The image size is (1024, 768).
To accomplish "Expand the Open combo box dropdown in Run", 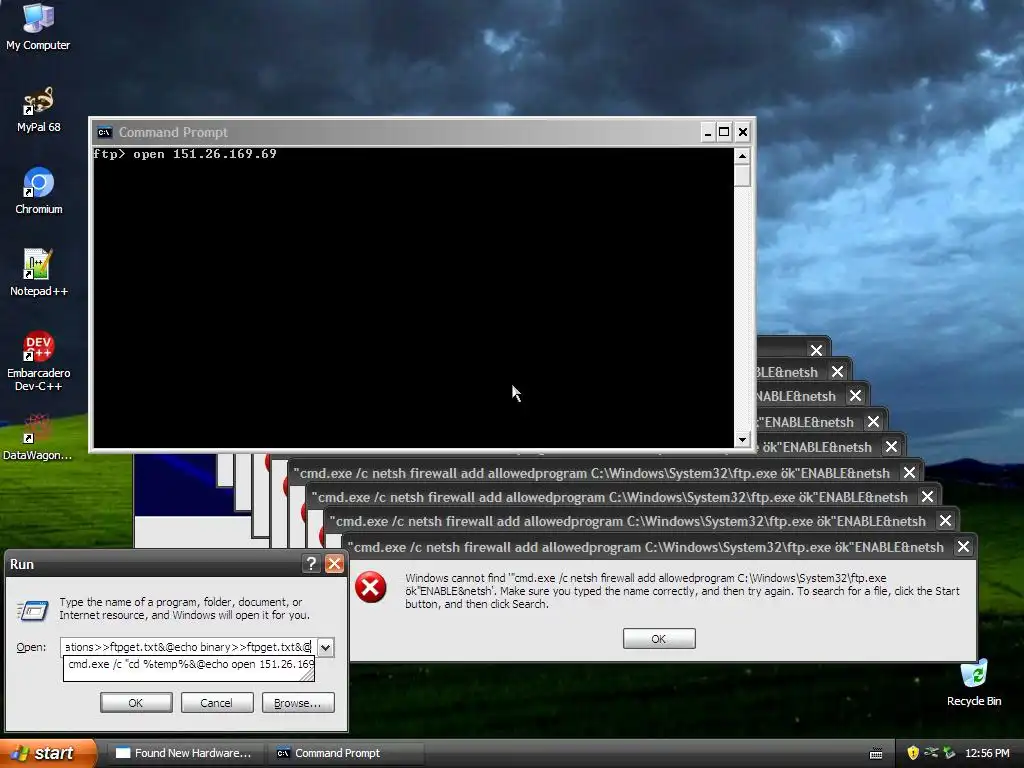I will [x=325, y=647].
